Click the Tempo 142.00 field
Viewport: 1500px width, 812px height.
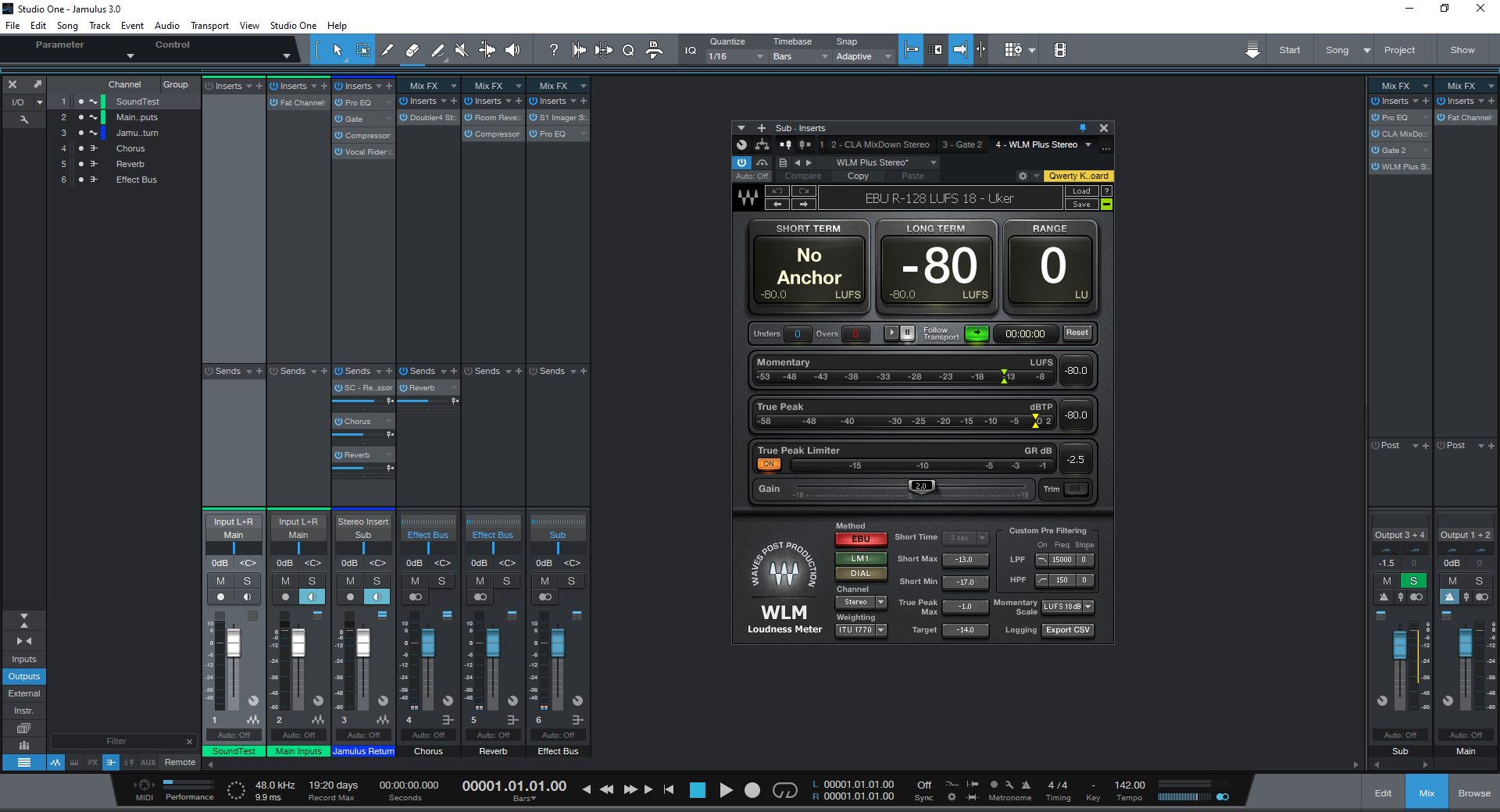(x=1129, y=785)
